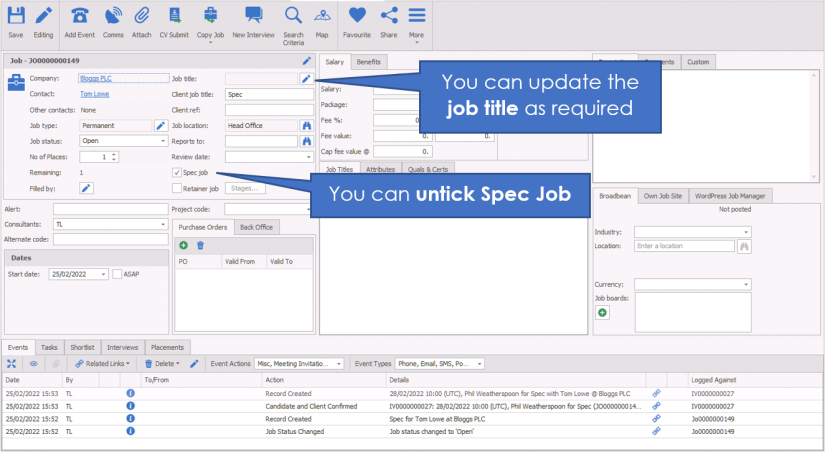Click the Tom Lowe contact link
The height and width of the screenshot is (452, 825).
coord(95,94)
